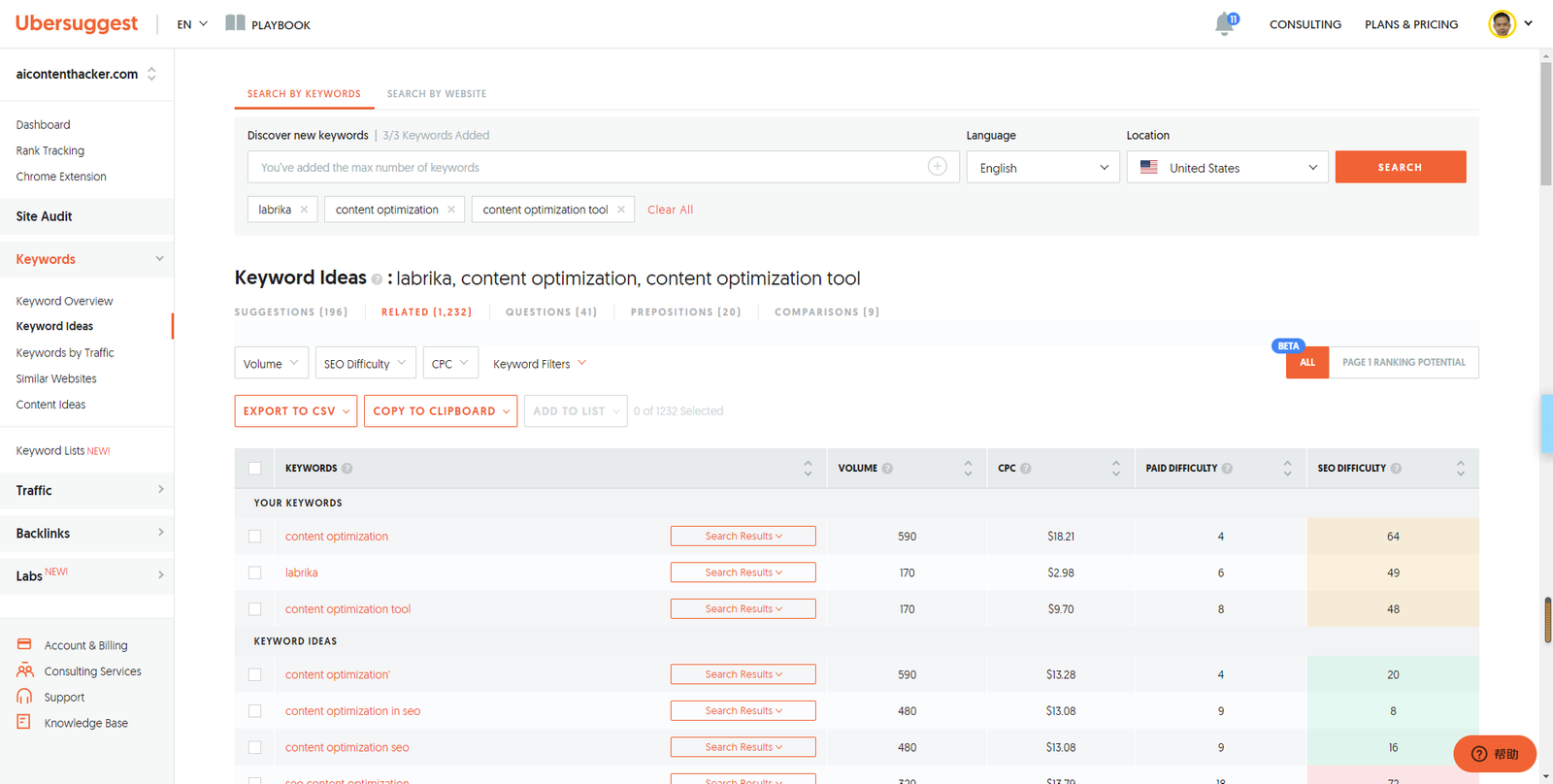Select the Suggestions (196) tab

291,312
